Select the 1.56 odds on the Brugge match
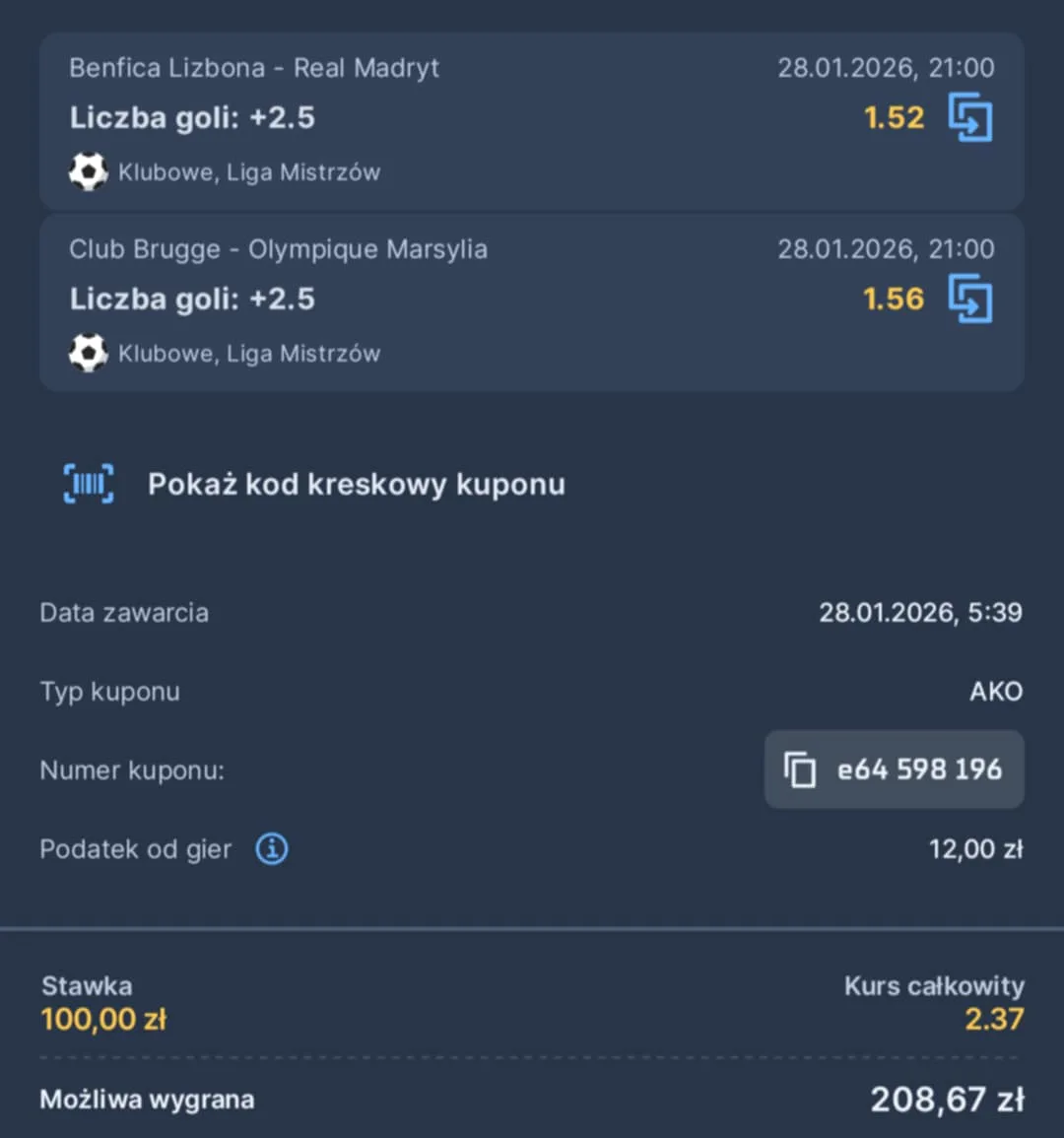 pyautogui.click(x=893, y=299)
